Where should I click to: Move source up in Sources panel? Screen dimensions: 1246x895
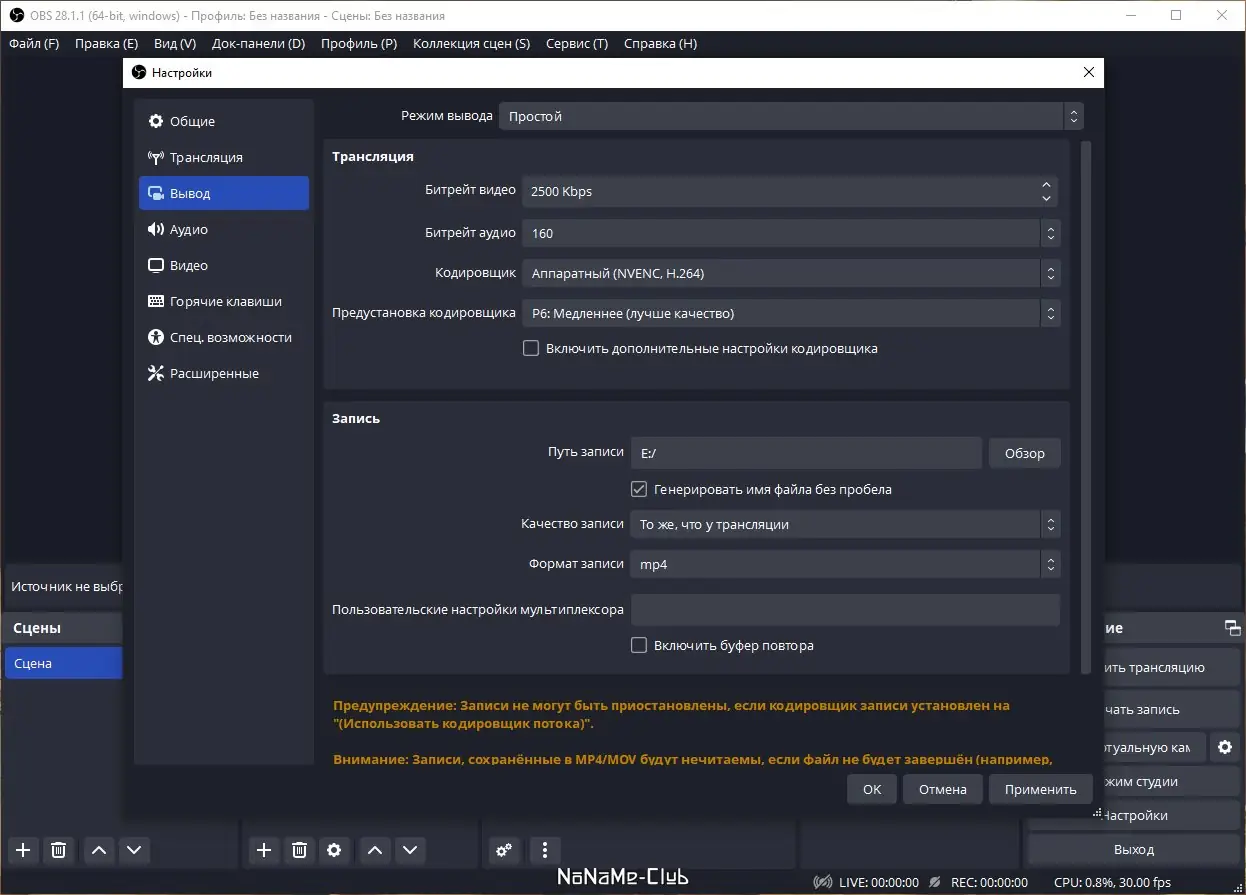click(374, 850)
